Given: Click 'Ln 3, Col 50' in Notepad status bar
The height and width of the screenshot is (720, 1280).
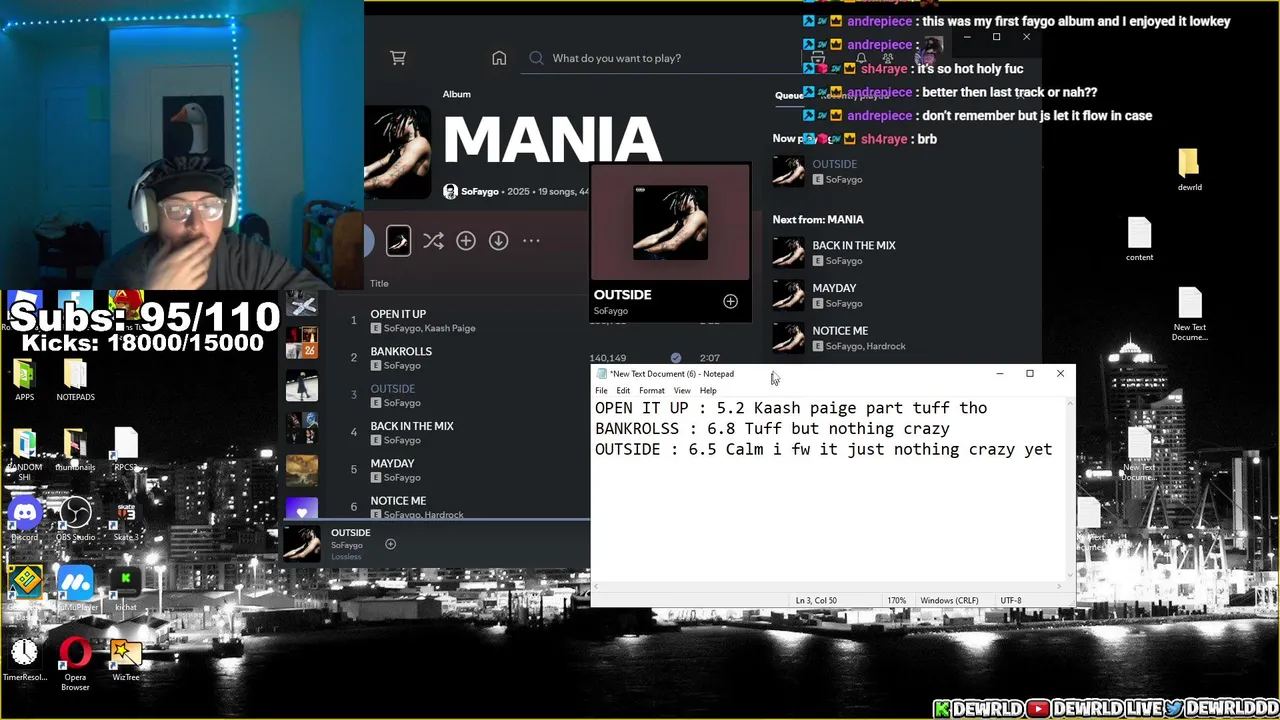Looking at the screenshot, I should [816, 600].
